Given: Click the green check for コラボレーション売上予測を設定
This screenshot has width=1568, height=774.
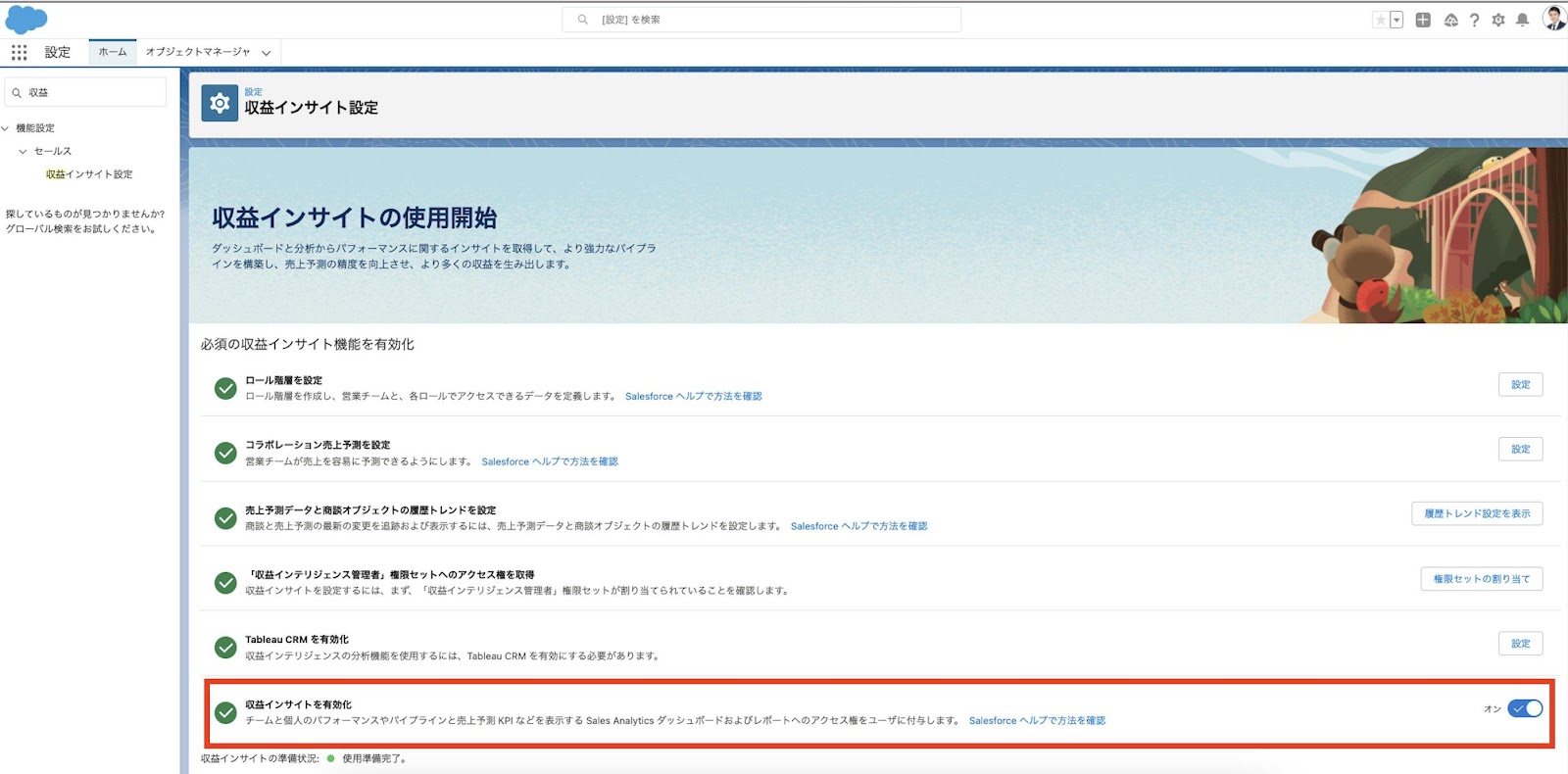Looking at the screenshot, I should click(x=225, y=454).
